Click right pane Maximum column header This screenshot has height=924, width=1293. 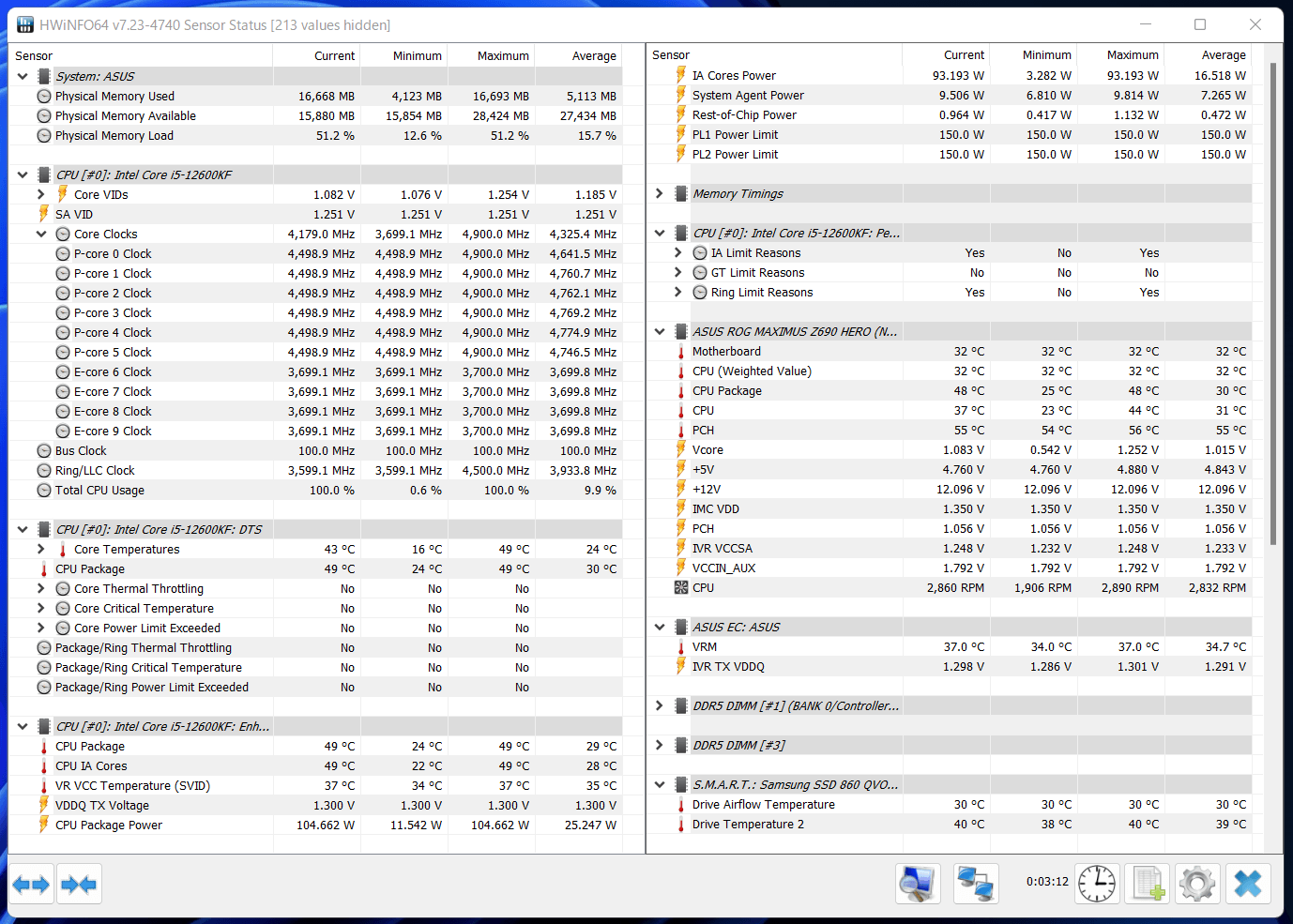[1121, 55]
